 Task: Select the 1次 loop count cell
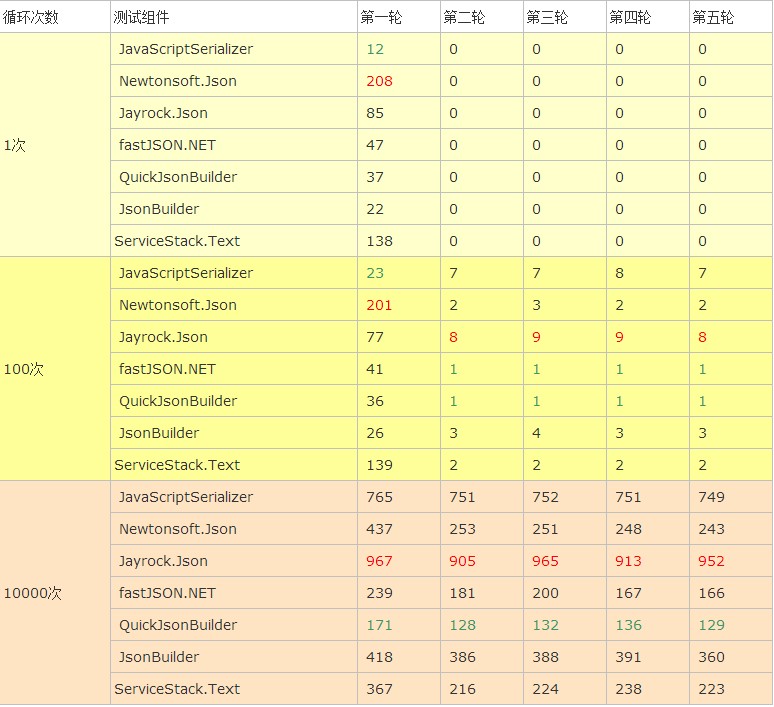(55, 145)
